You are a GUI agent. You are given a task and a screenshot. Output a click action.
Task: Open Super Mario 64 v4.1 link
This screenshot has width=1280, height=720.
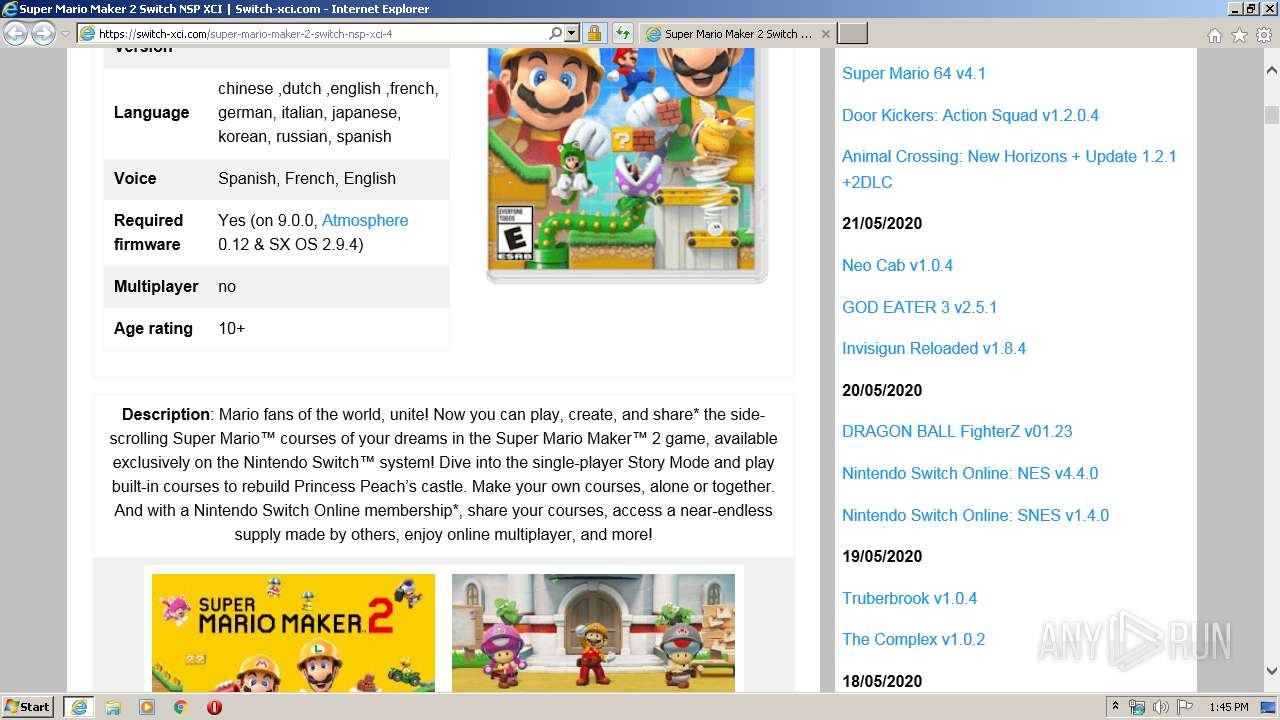pos(914,73)
